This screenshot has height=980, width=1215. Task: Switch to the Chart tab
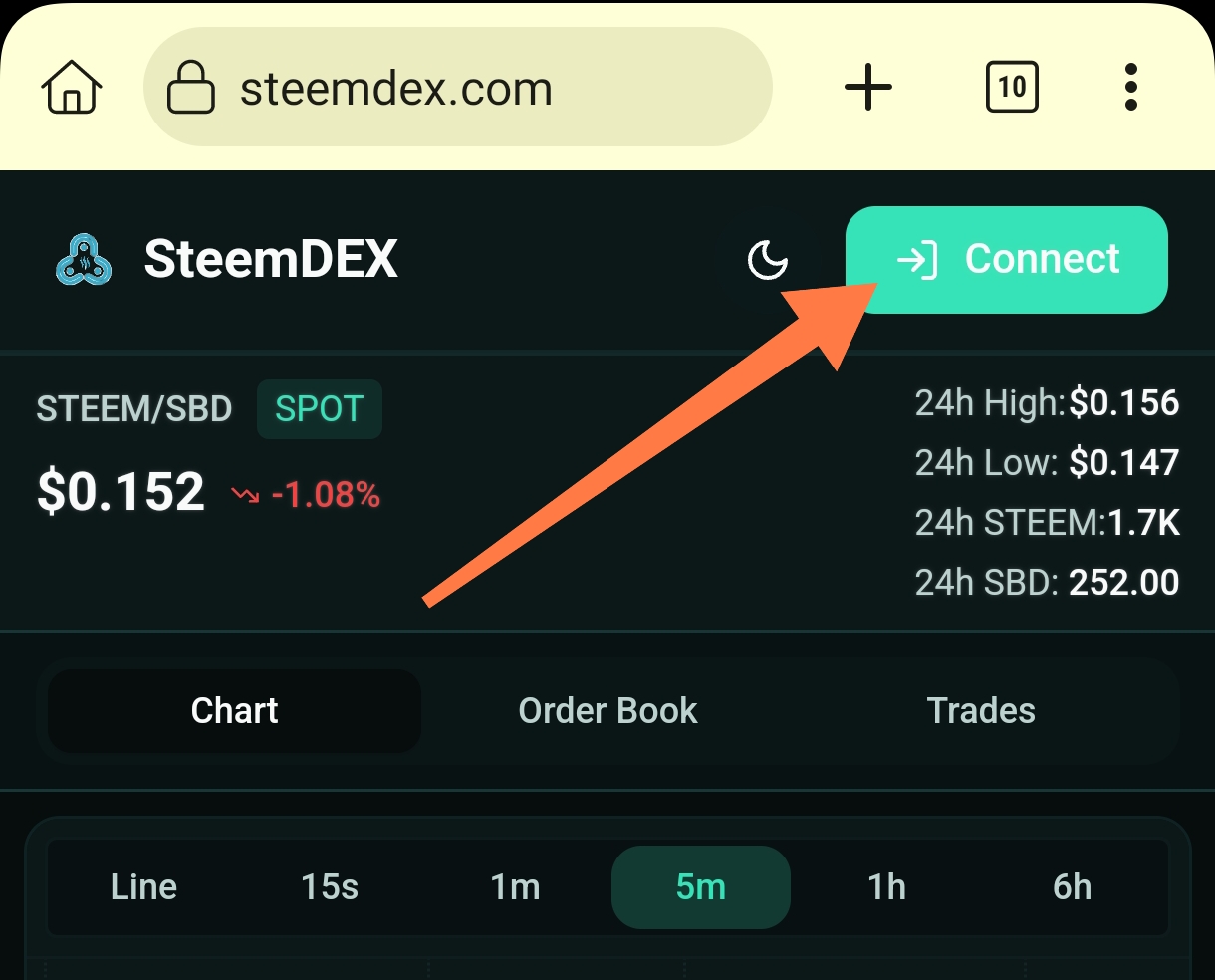click(234, 711)
